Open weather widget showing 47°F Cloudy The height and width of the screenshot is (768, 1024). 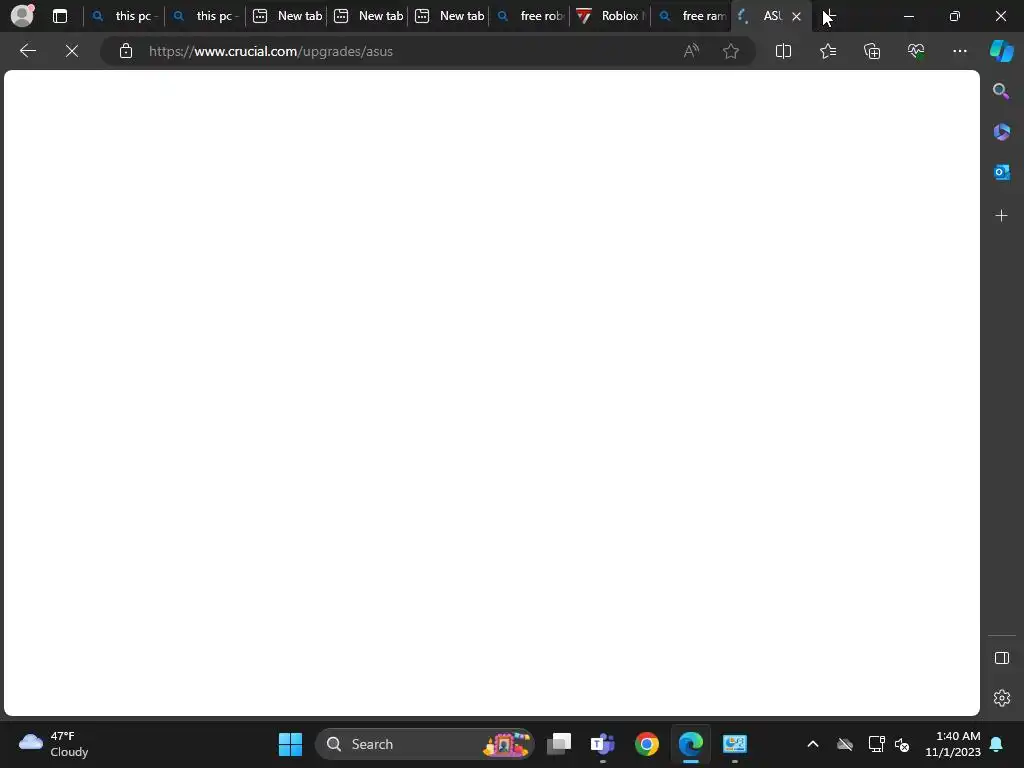(x=54, y=744)
